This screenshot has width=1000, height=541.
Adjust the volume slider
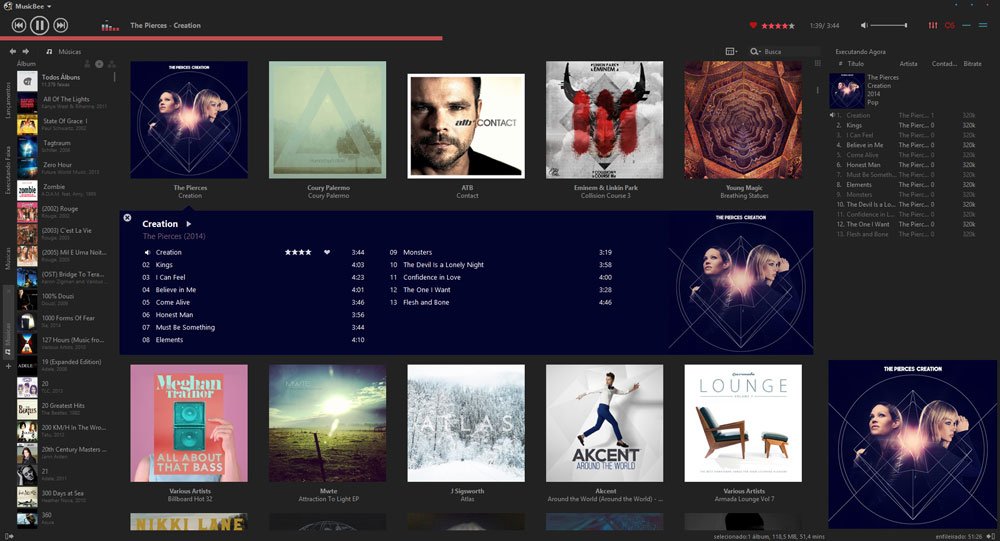click(x=888, y=26)
